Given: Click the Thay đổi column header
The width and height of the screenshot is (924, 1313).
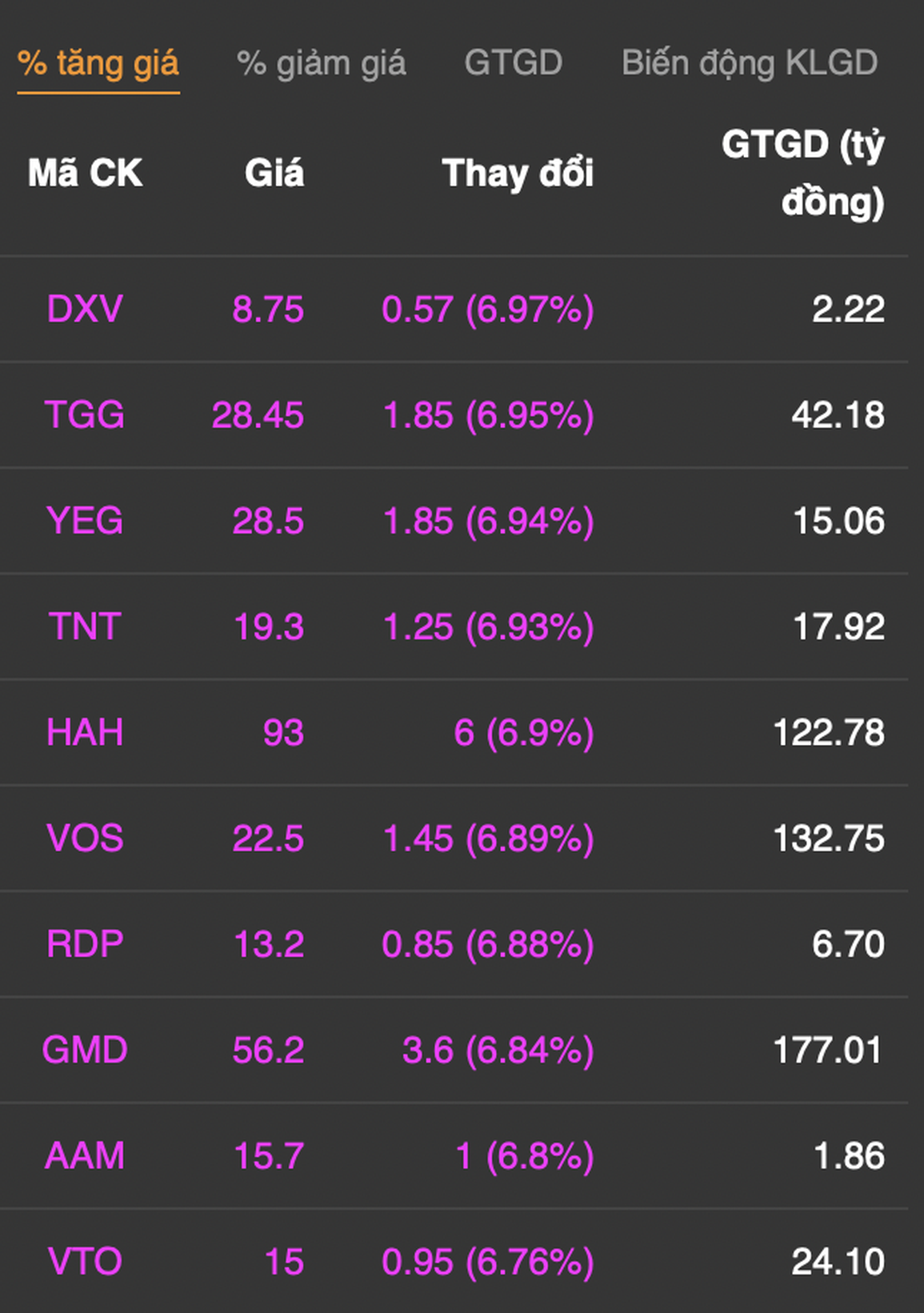Looking at the screenshot, I should (x=518, y=173).
